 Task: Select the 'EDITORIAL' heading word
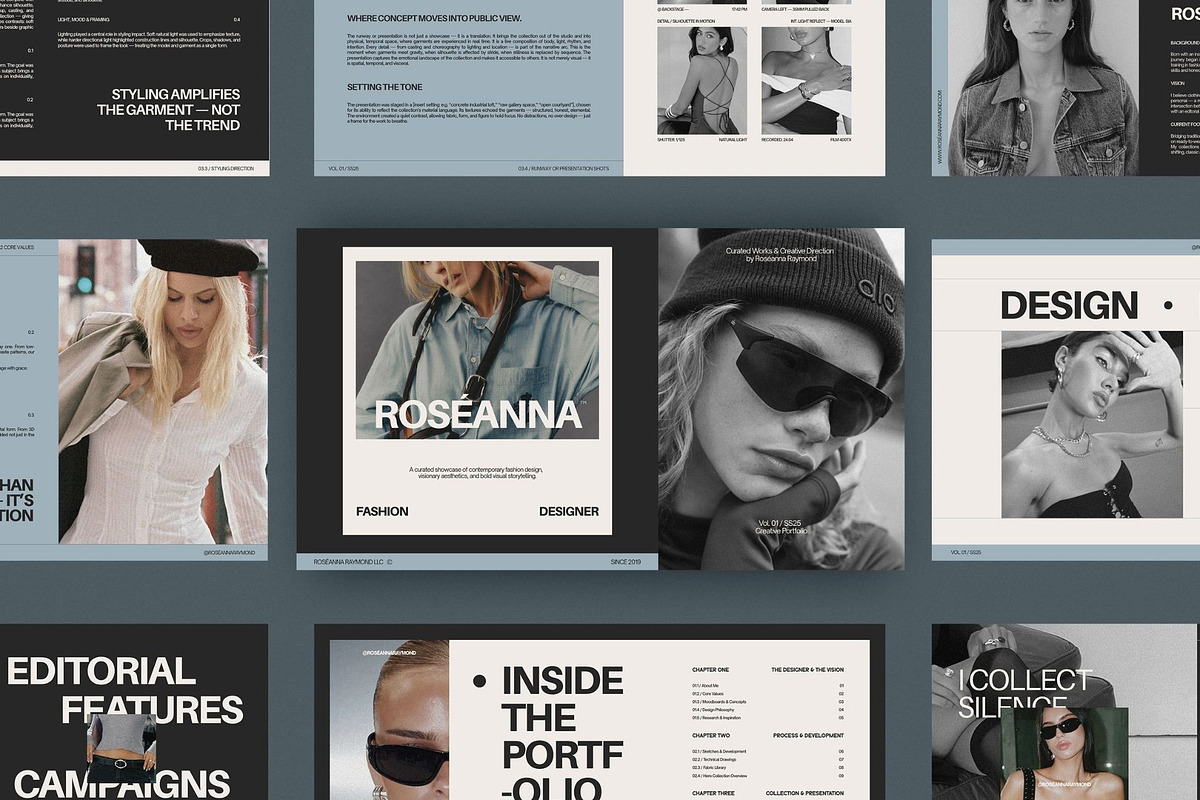point(101,671)
